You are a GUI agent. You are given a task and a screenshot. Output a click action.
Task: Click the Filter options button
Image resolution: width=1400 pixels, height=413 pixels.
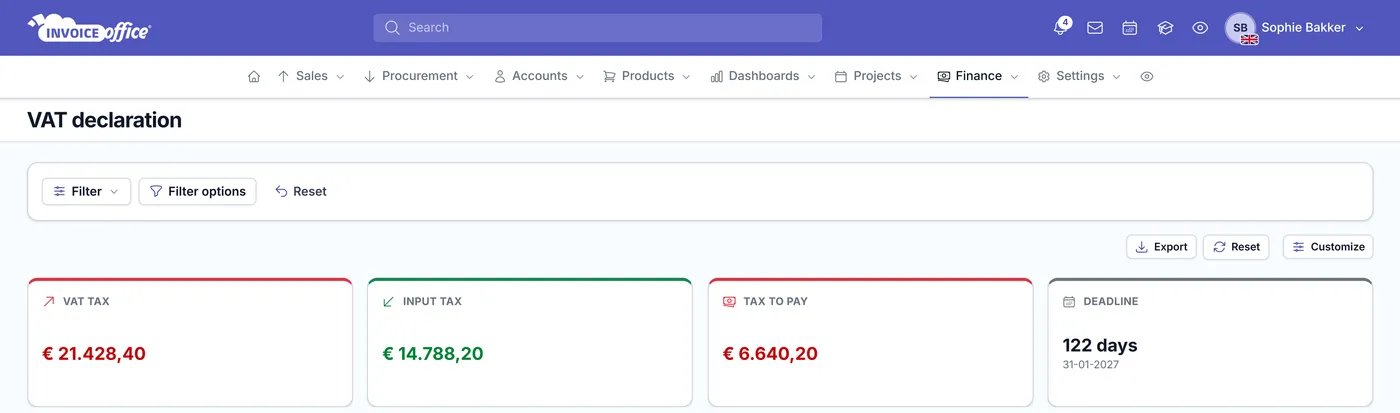click(197, 191)
